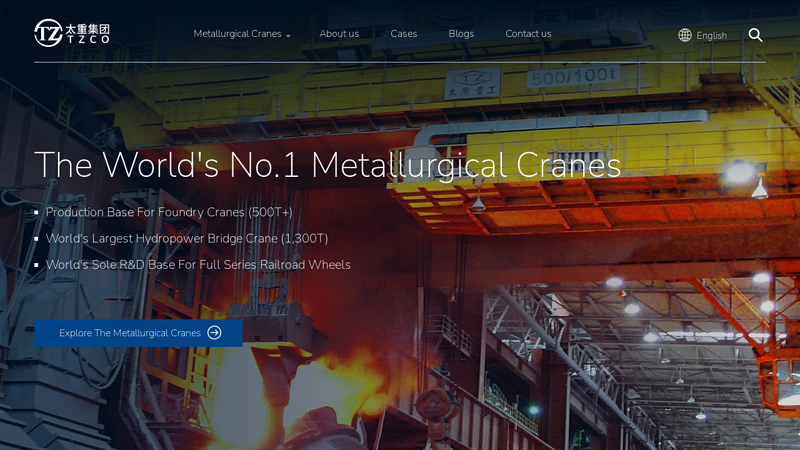The image size is (800, 450).
Task: Open the Metallurgical Cranes menu
Action: pos(237,34)
